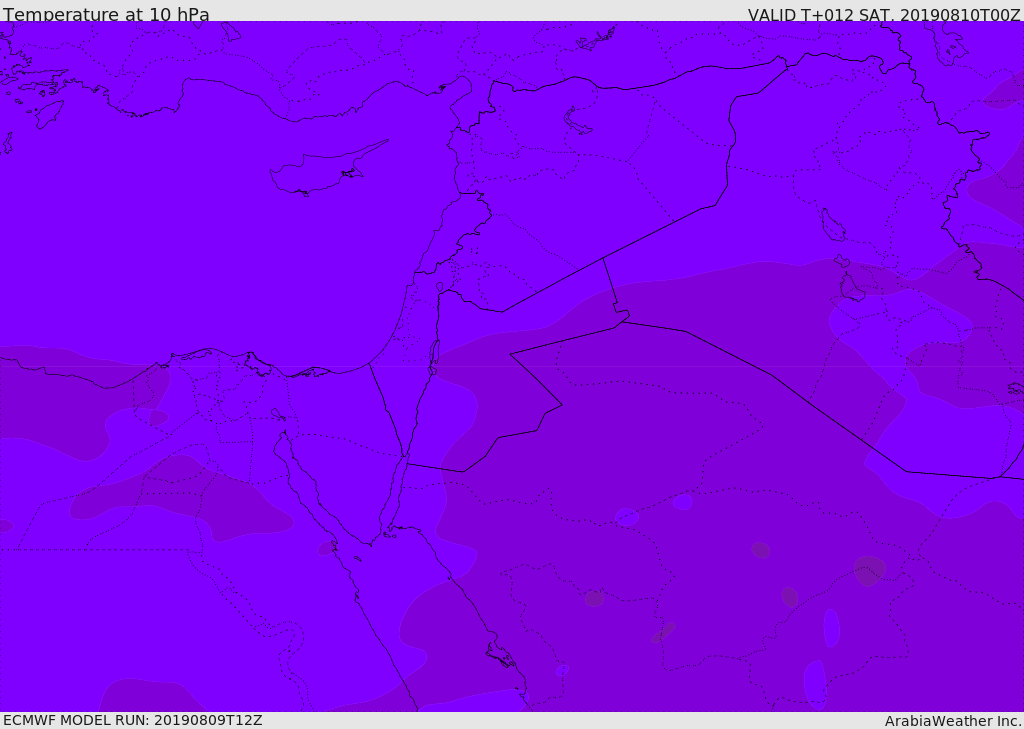Click the 'Temperature at 10 hPa' title text
The height and width of the screenshot is (729, 1024).
click(106, 14)
